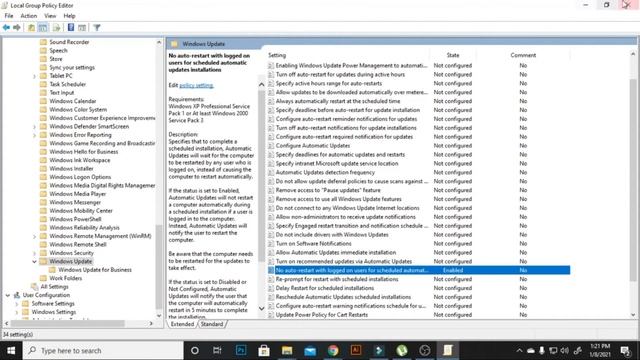Click the policy setting edit link
The image size is (640, 360).
click(196, 85)
